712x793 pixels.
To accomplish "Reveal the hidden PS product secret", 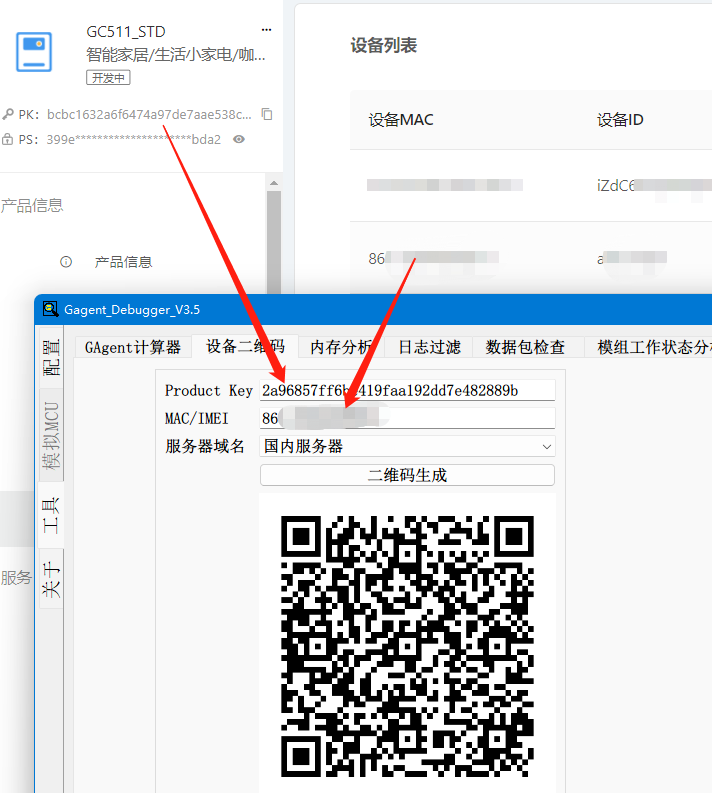I will 239,139.
